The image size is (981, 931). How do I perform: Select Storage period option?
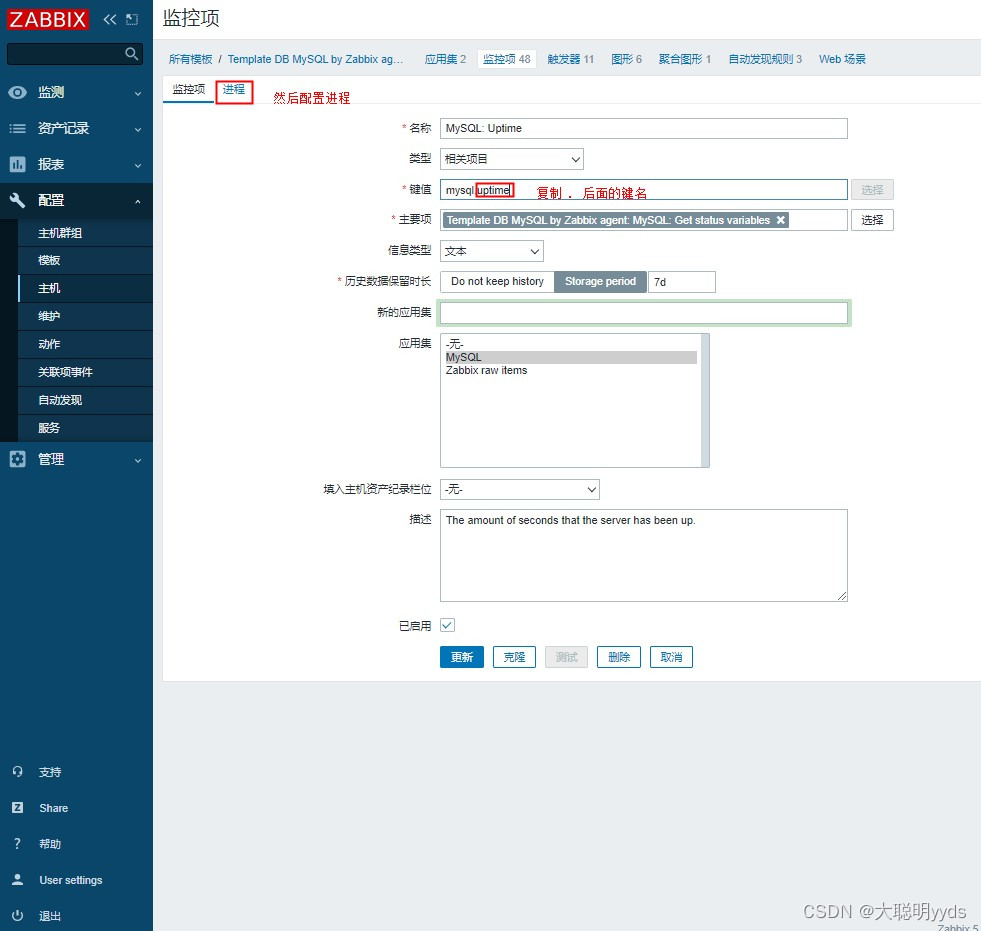click(600, 282)
